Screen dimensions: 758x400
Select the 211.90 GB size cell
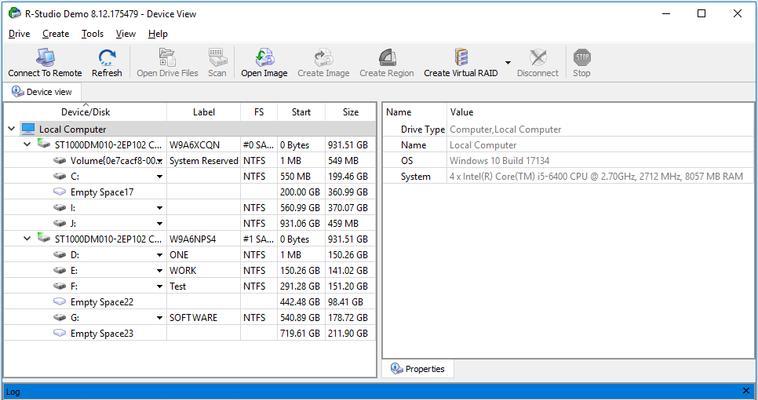(350, 333)
